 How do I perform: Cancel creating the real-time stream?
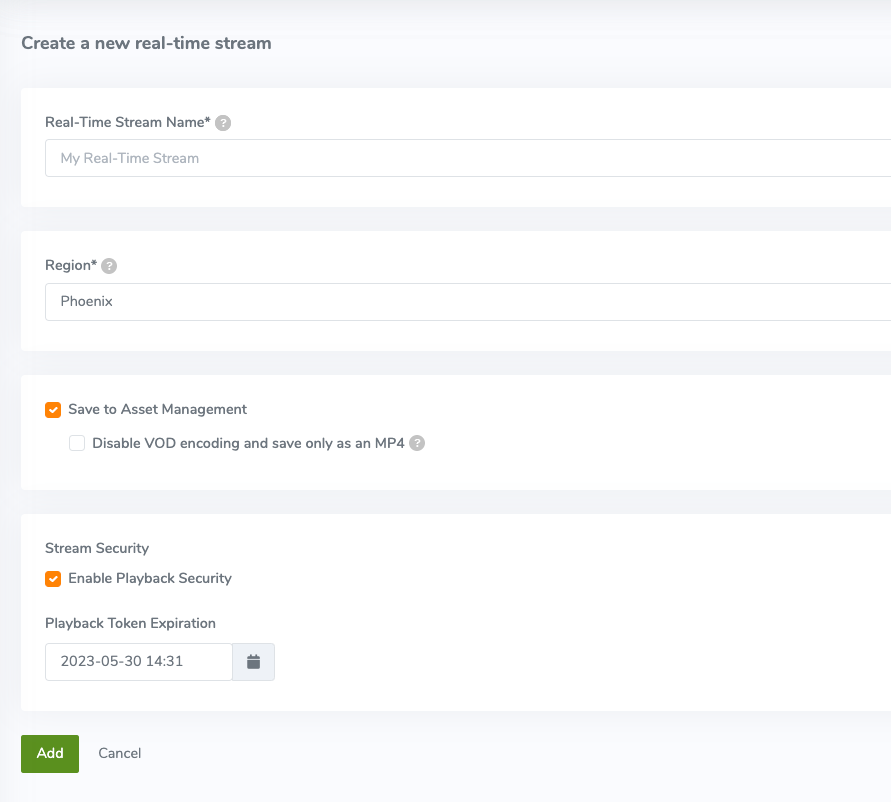119,753
